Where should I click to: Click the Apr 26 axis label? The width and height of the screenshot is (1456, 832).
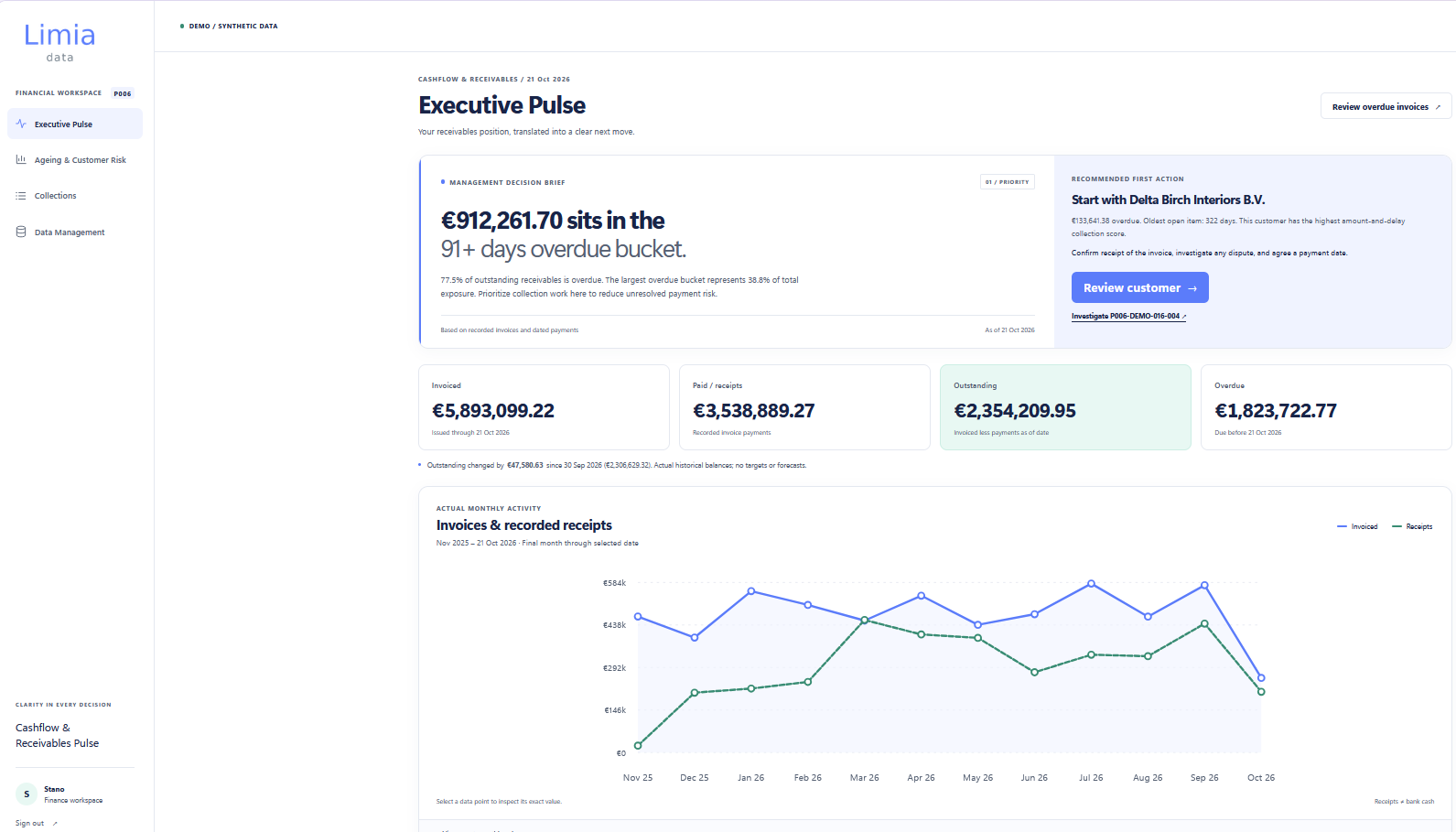[921, 778]
